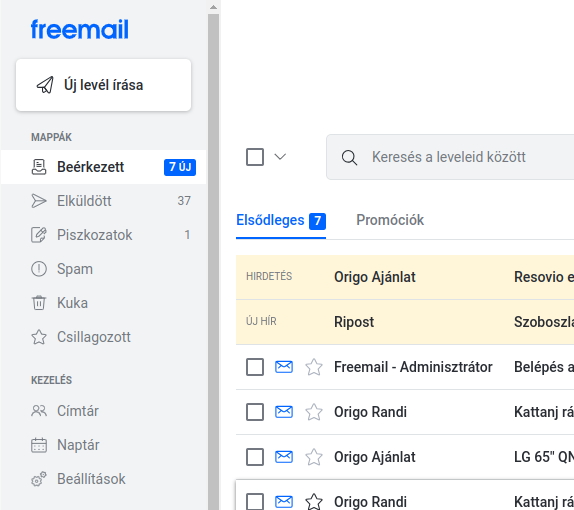This screenshot has width=574, height=510.
Task: Select the first Origo Randi email checkbox
Action: point(255,412)
